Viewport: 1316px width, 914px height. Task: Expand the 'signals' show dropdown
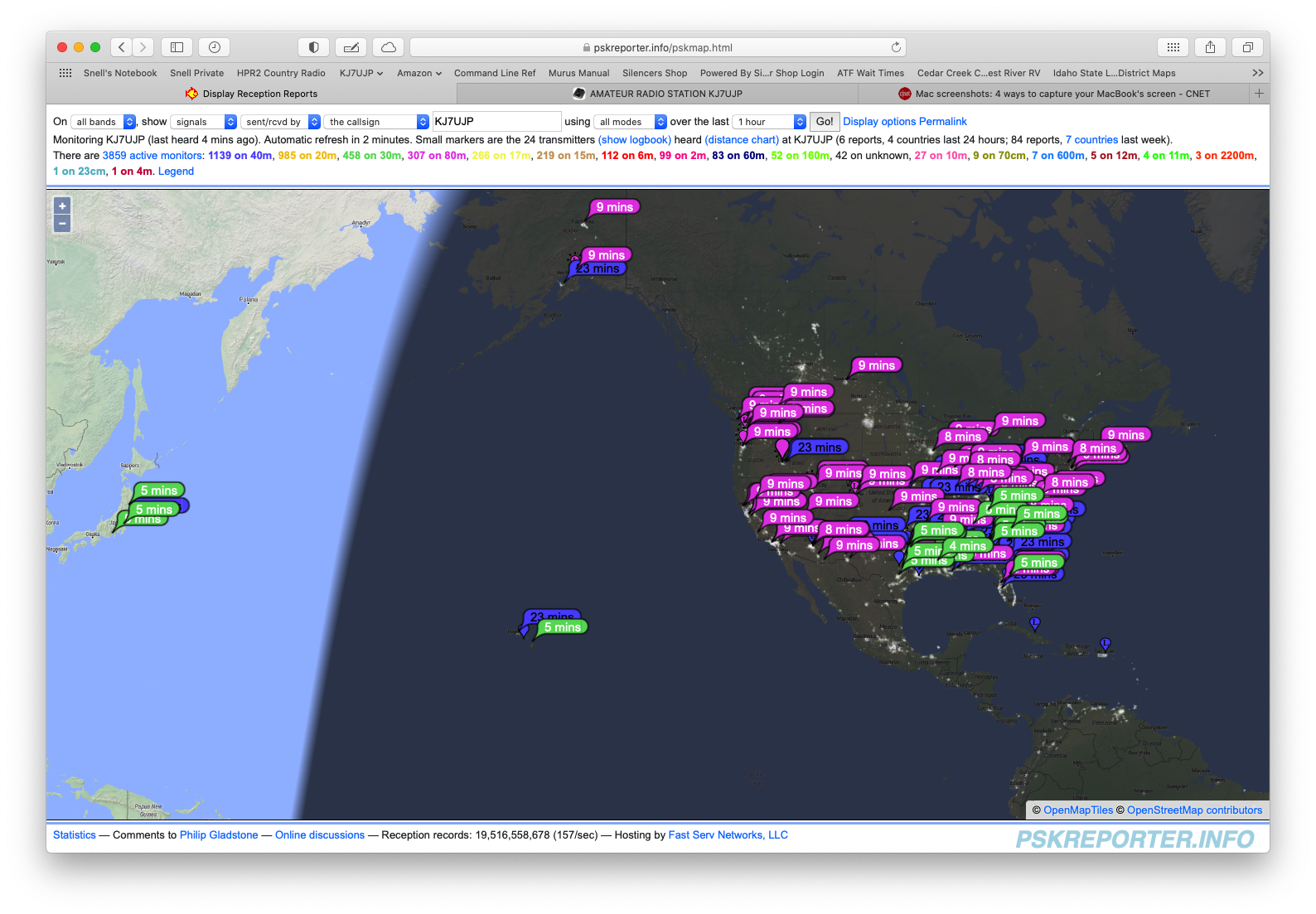205,122
